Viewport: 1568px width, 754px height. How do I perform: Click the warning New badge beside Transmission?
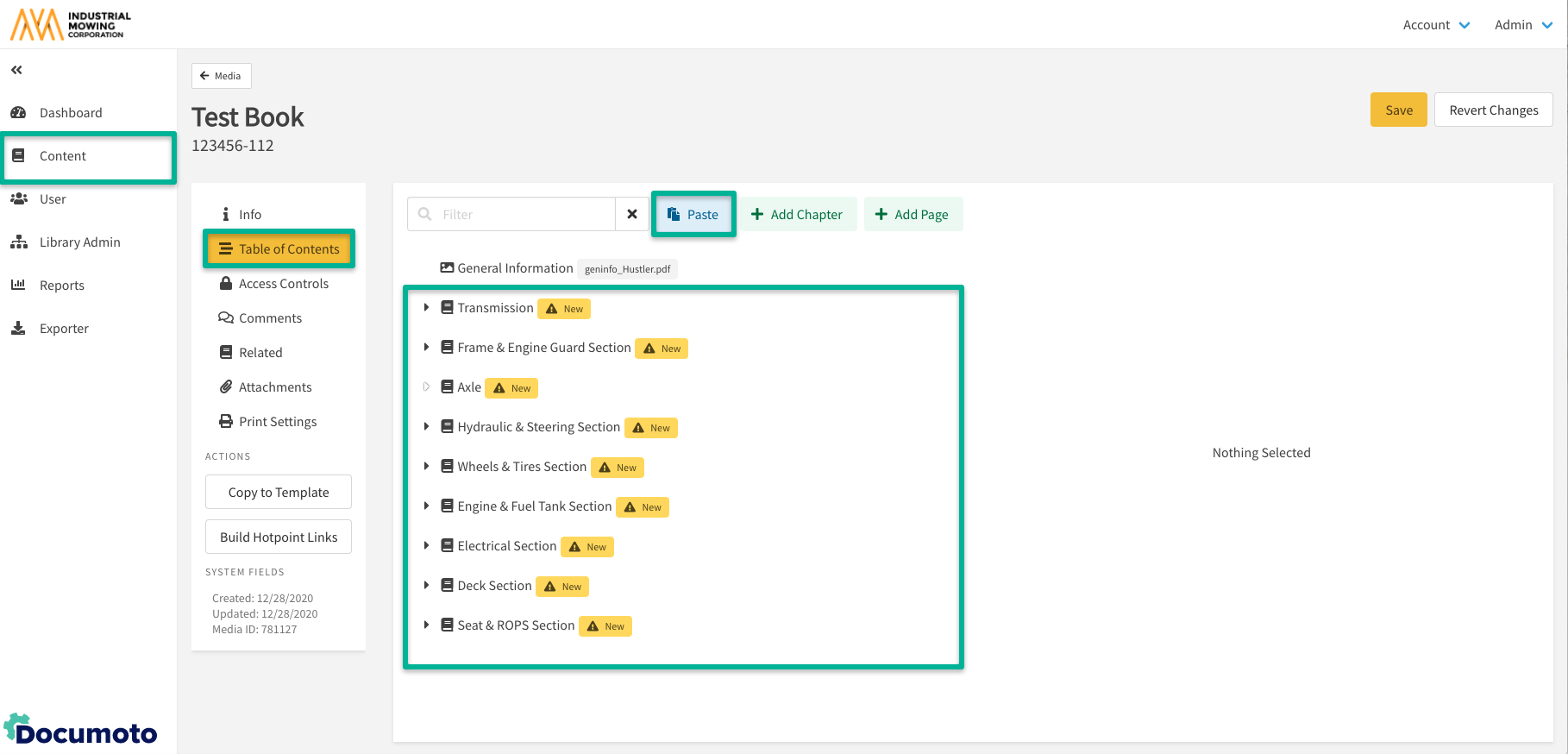click(x=564, y=309)
